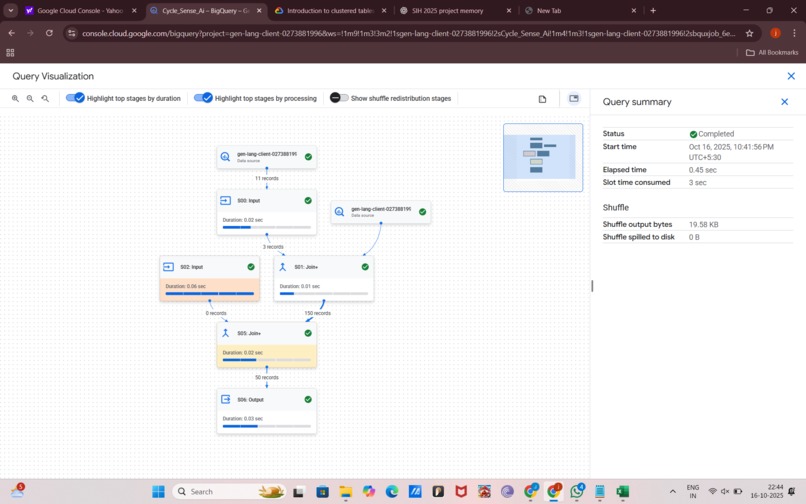Image resolution: width=806 pixels, height=504 pixels.
Task: Click the Shuffle spilled to disk value 0 B
Action: 694,237
